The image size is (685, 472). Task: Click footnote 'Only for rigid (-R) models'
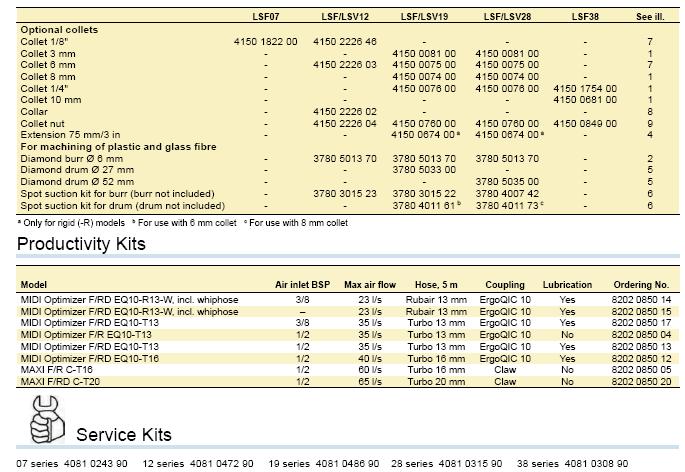click(74, 223)
